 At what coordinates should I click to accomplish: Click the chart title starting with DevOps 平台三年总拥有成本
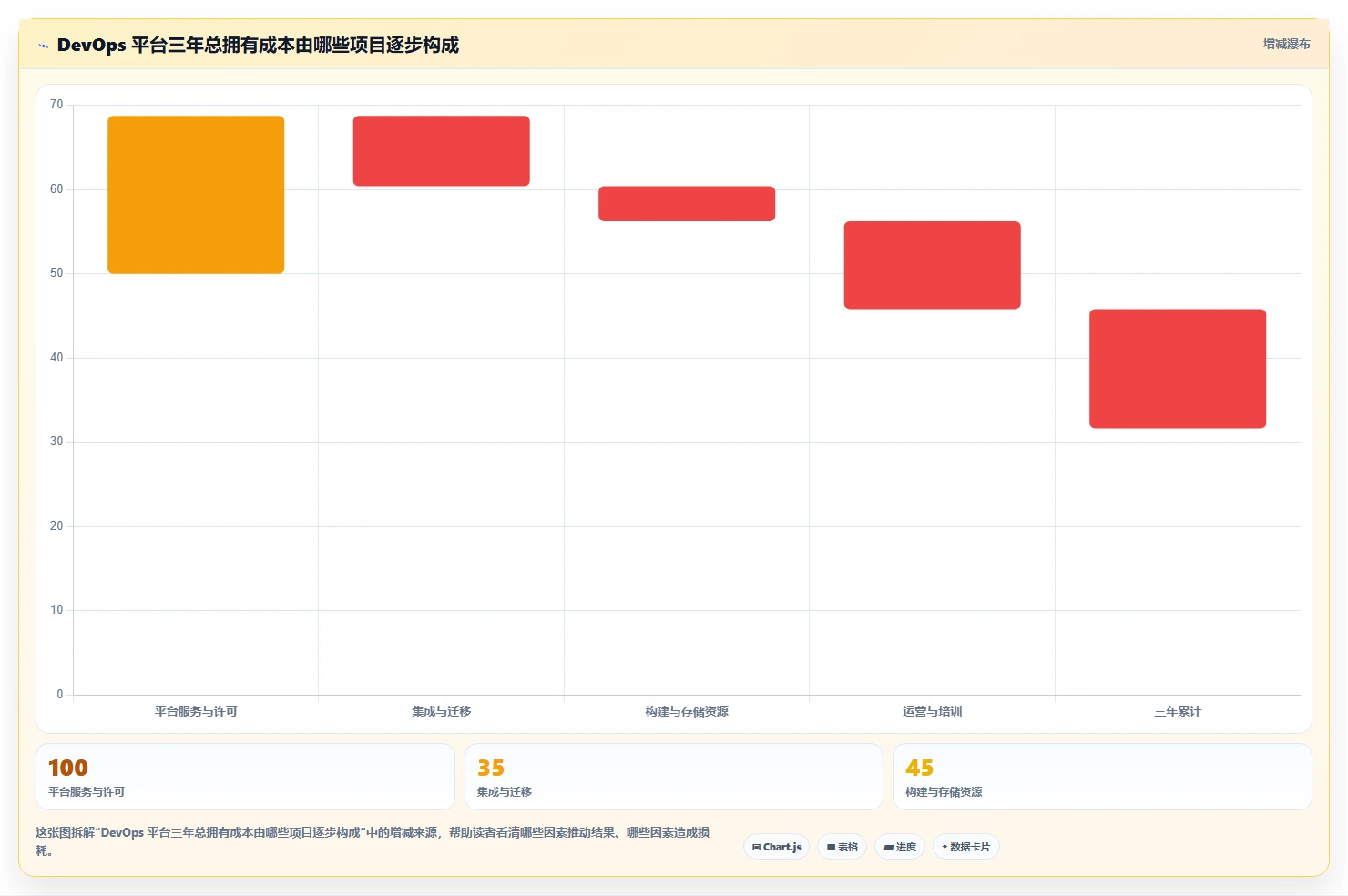point(258,45)
